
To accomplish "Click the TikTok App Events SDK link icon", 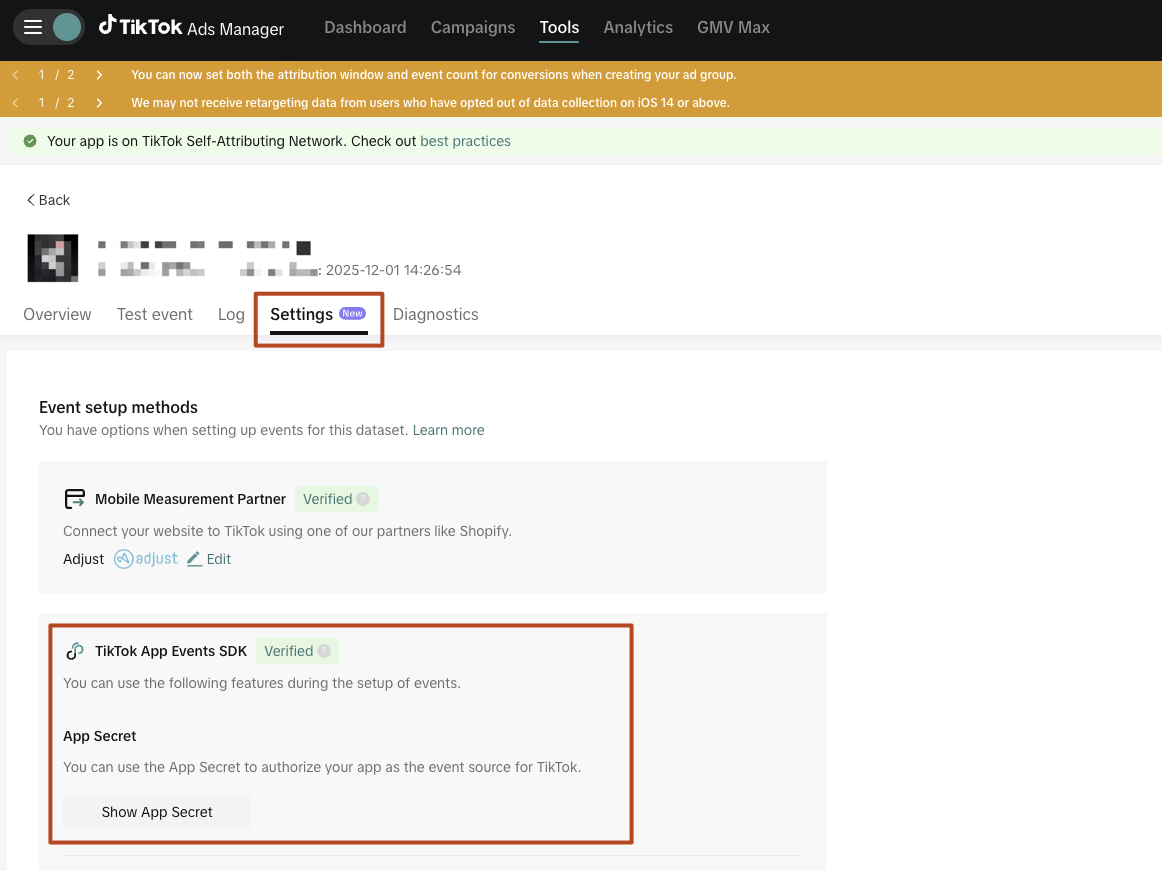I will click(x=75, y=651).
